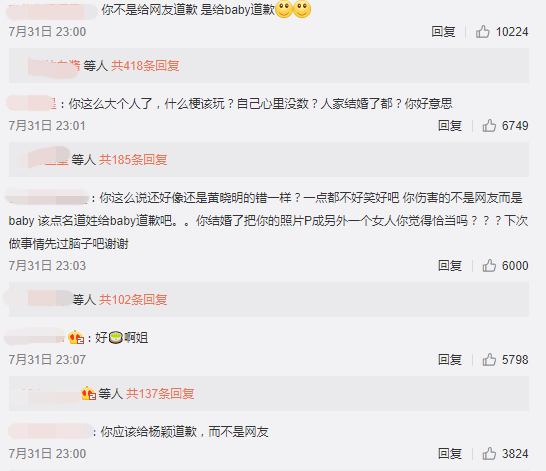
Task: Click crown badge in 137 replies row
Action: [88, 394]
